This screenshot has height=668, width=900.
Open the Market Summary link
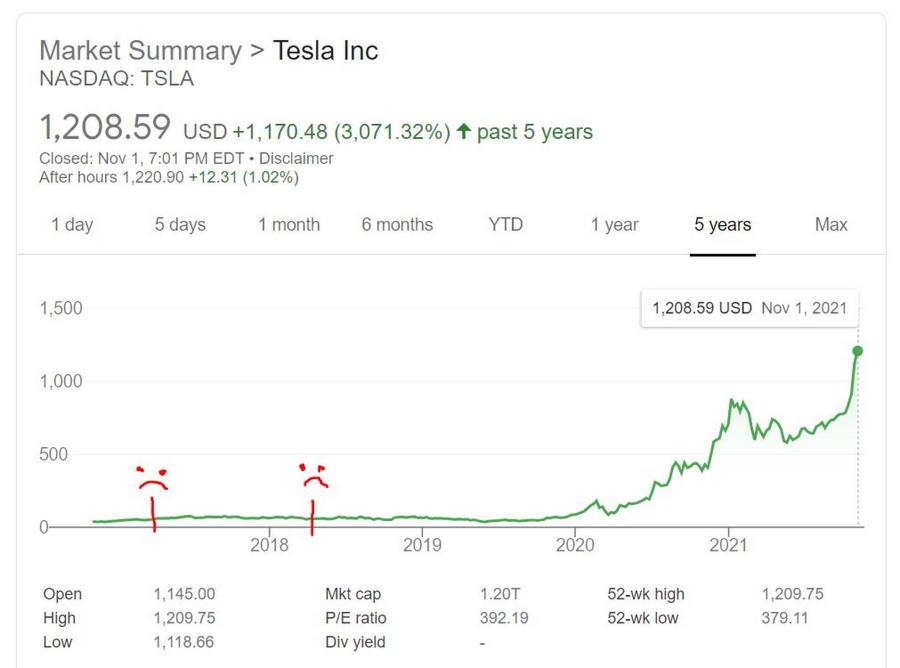[141, 51]
